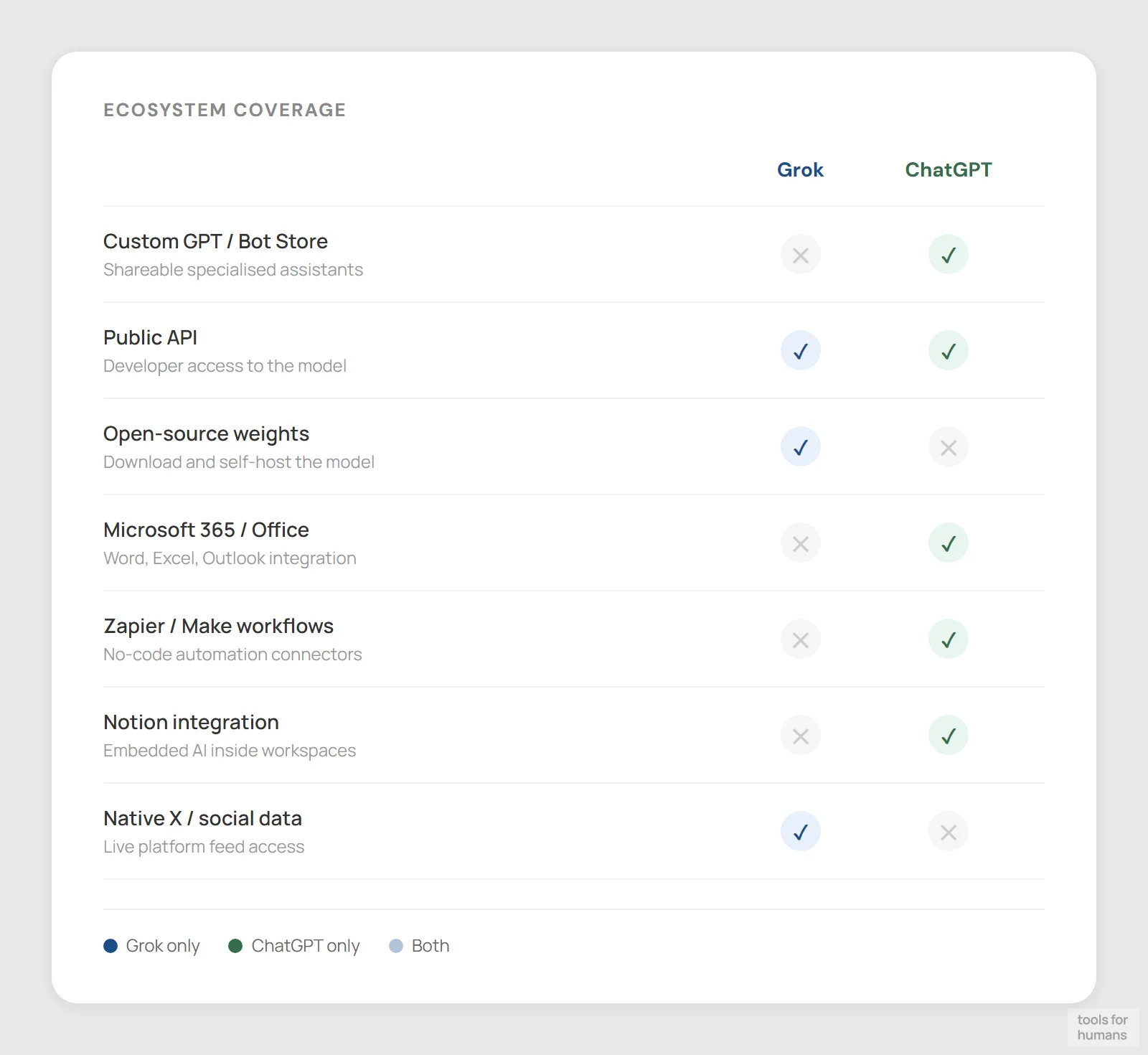Click the X icon under Grok for Custom GPT
The width and height of the screenshot is (1148, 1055).
coord(800,254)
